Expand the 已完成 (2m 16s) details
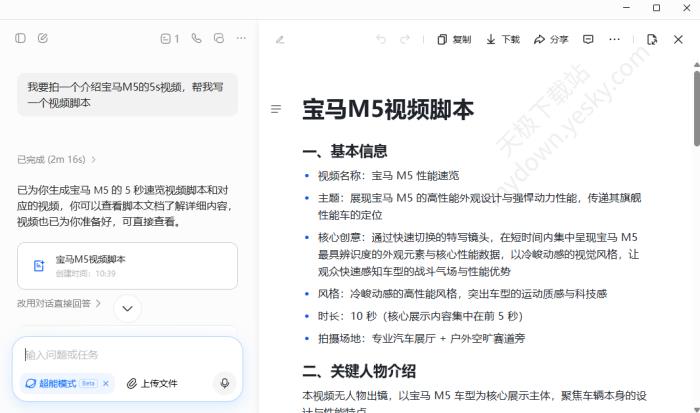 (x=57, y=159)
